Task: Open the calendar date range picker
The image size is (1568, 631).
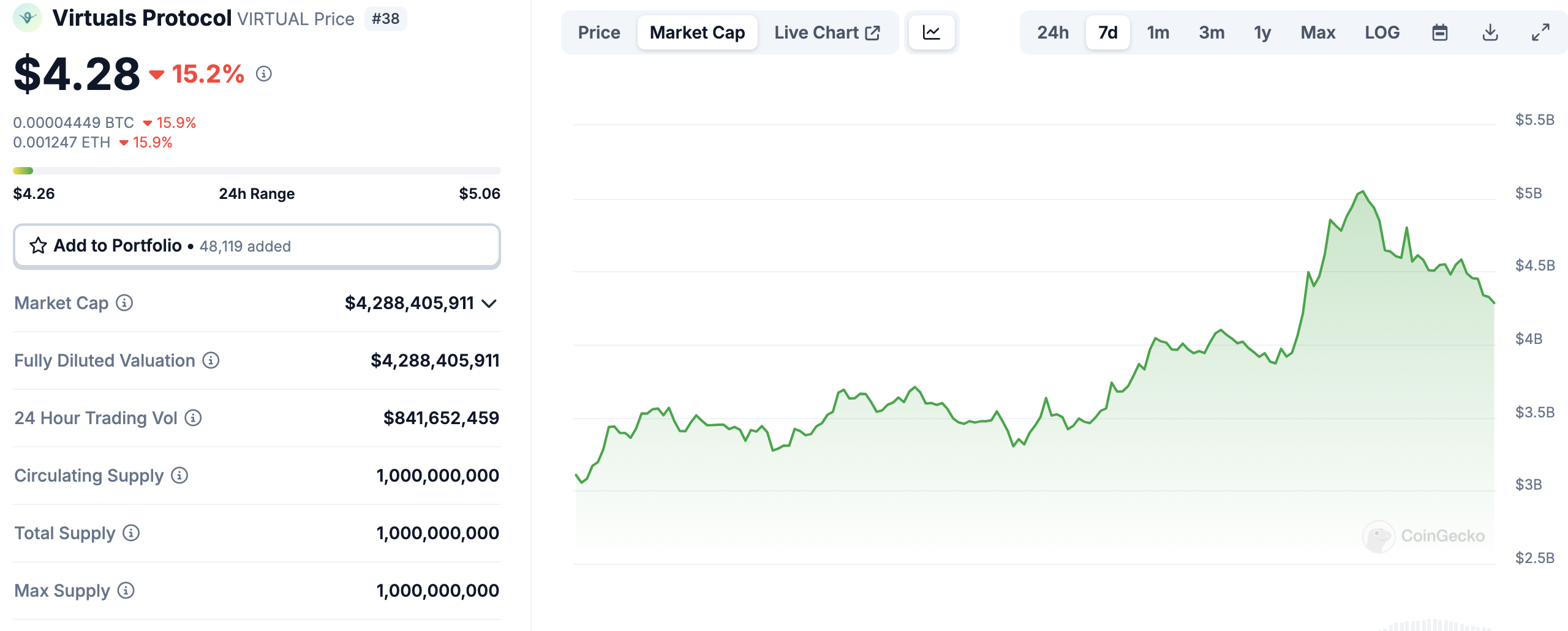Action: 1440,32
